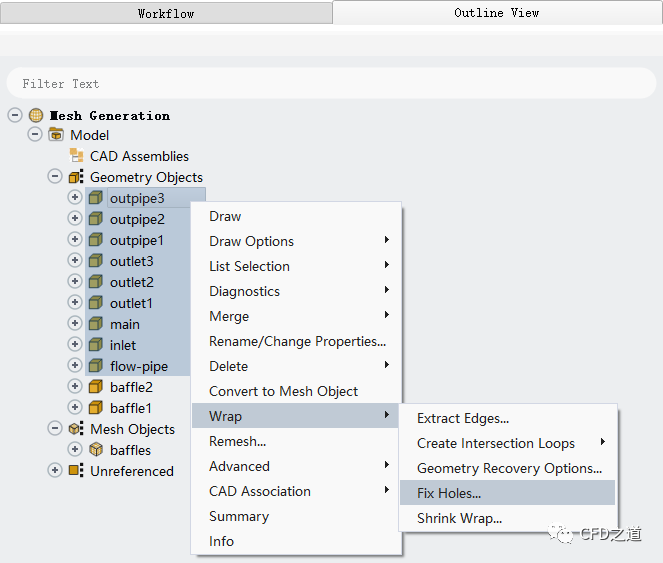Viewport: 663px width, 563px height.
Task: Click the outpipe3 green geometry object icon
Action: click(x=96, y=198)
